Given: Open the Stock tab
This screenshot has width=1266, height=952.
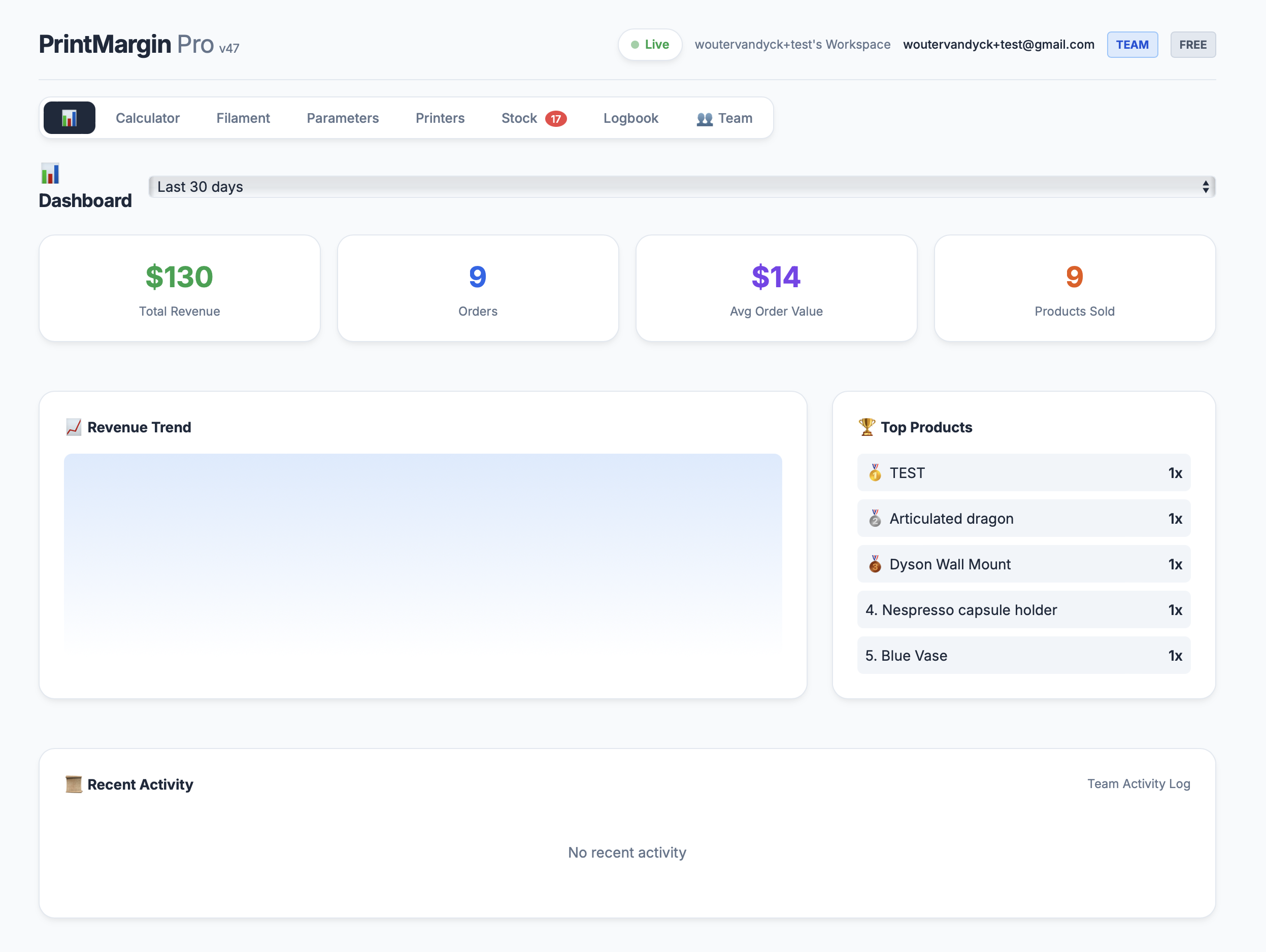Looking at the screenshot, I should [534, 118].
